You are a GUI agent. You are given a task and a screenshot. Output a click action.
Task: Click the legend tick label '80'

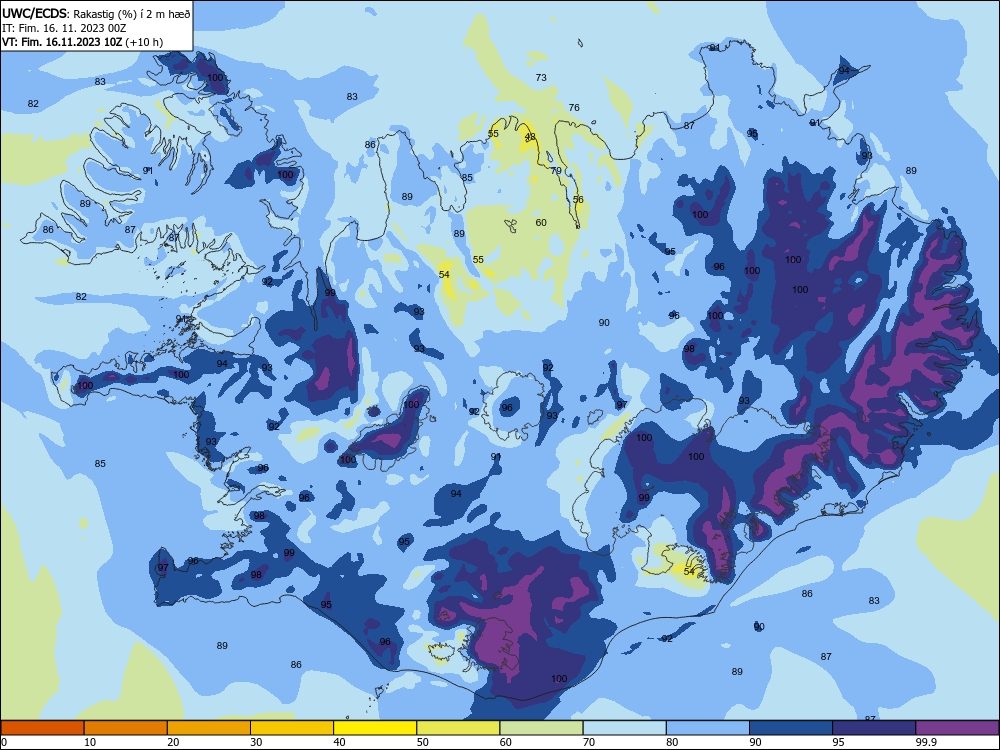pyautogui.click(x=672, y=742)
